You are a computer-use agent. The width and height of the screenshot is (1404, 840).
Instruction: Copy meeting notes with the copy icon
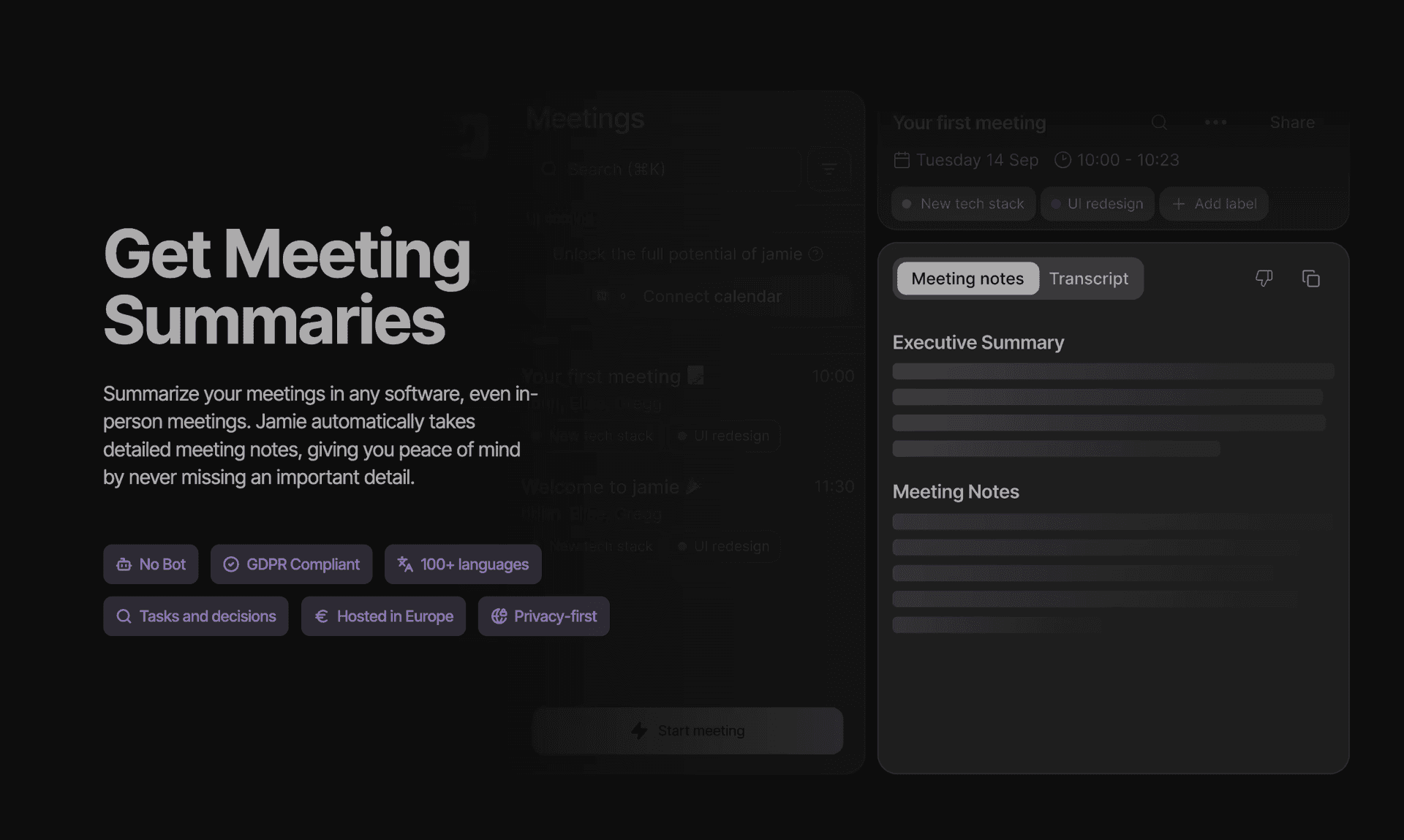point(1310,279)
